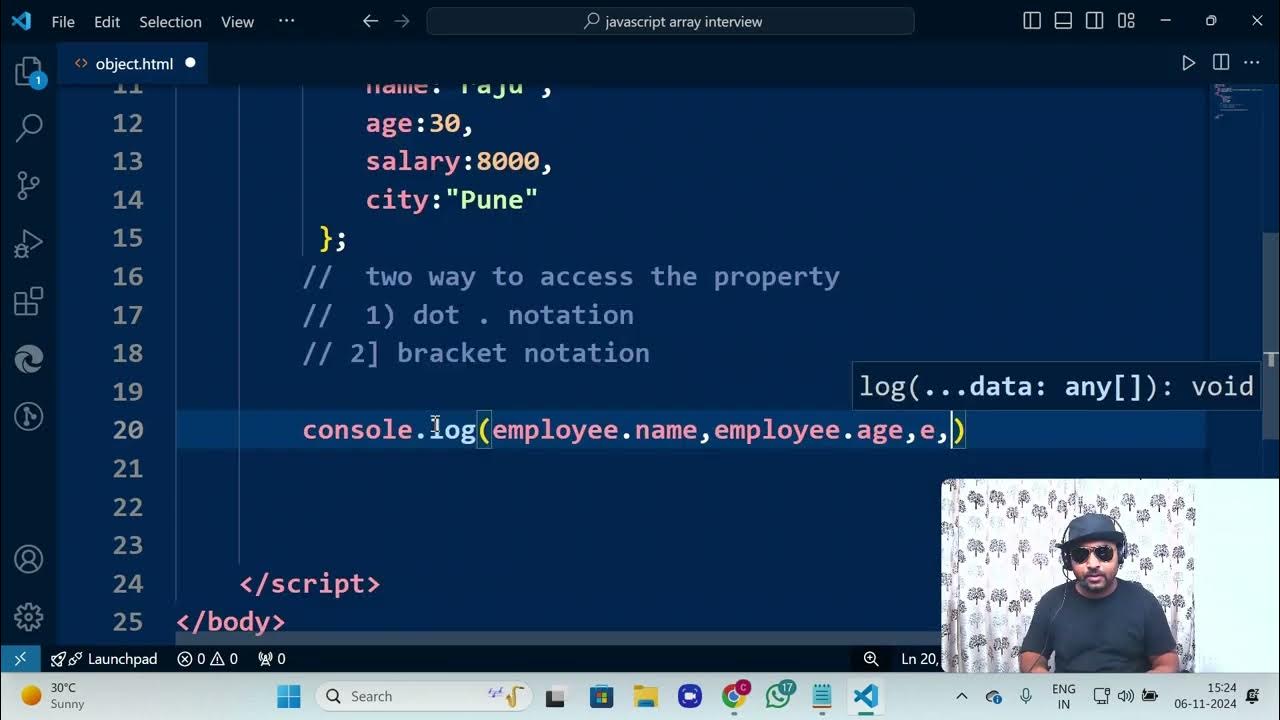Open the weather widget showing 30°C Sunny
Viewport: 1280px width, 720px height.
point(52,696)
